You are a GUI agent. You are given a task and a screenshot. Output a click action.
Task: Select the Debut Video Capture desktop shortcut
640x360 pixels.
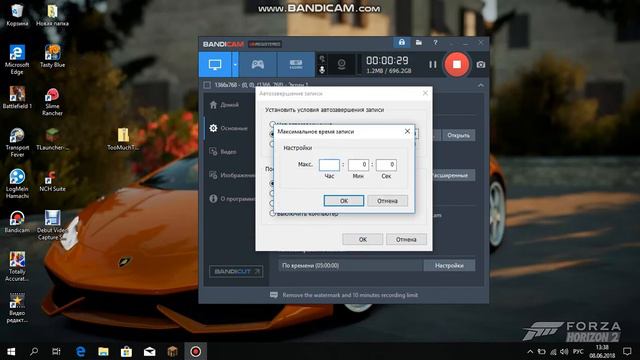[x=52, y=225]
